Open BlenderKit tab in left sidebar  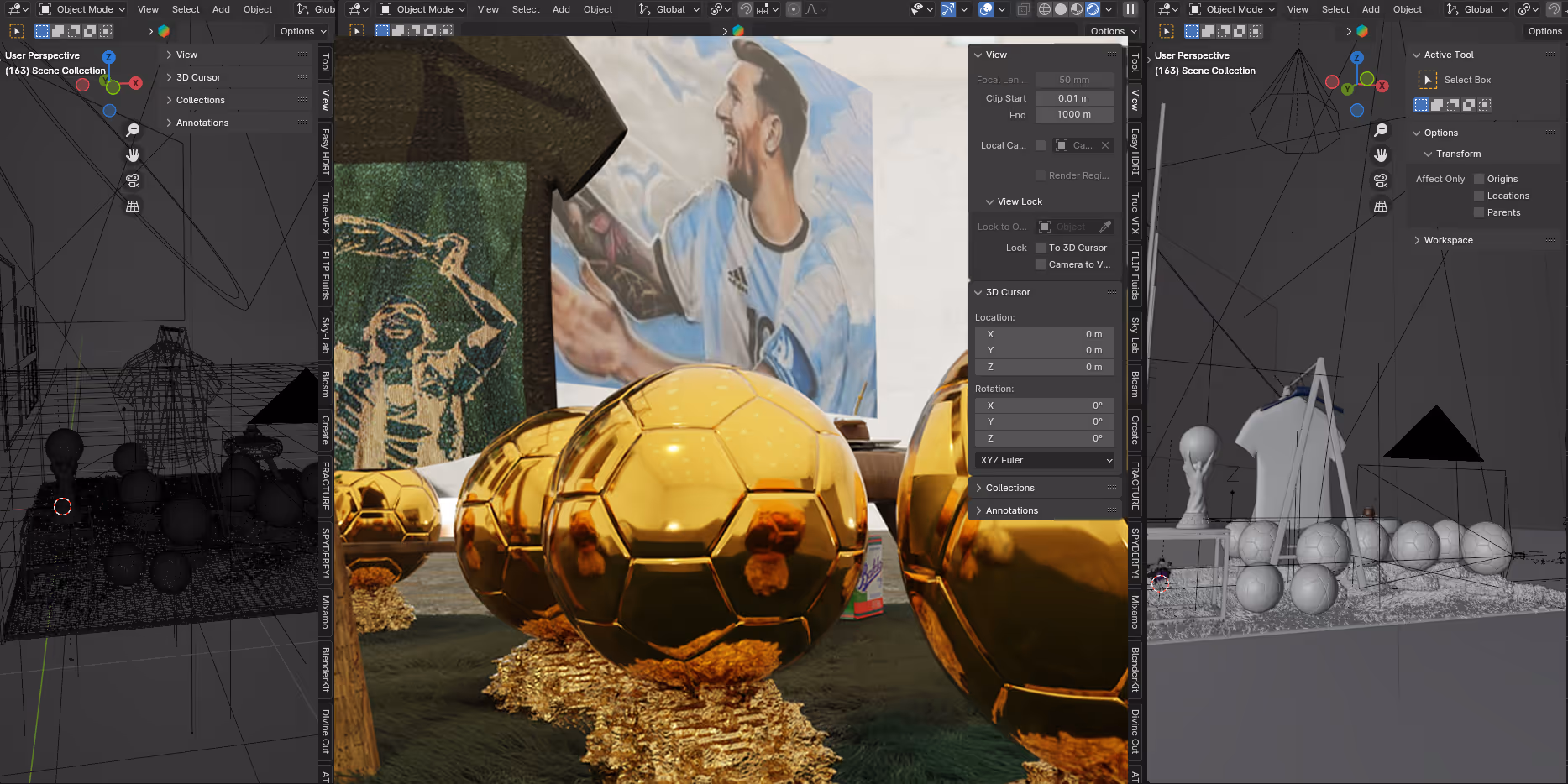click(x=325, y=669)
